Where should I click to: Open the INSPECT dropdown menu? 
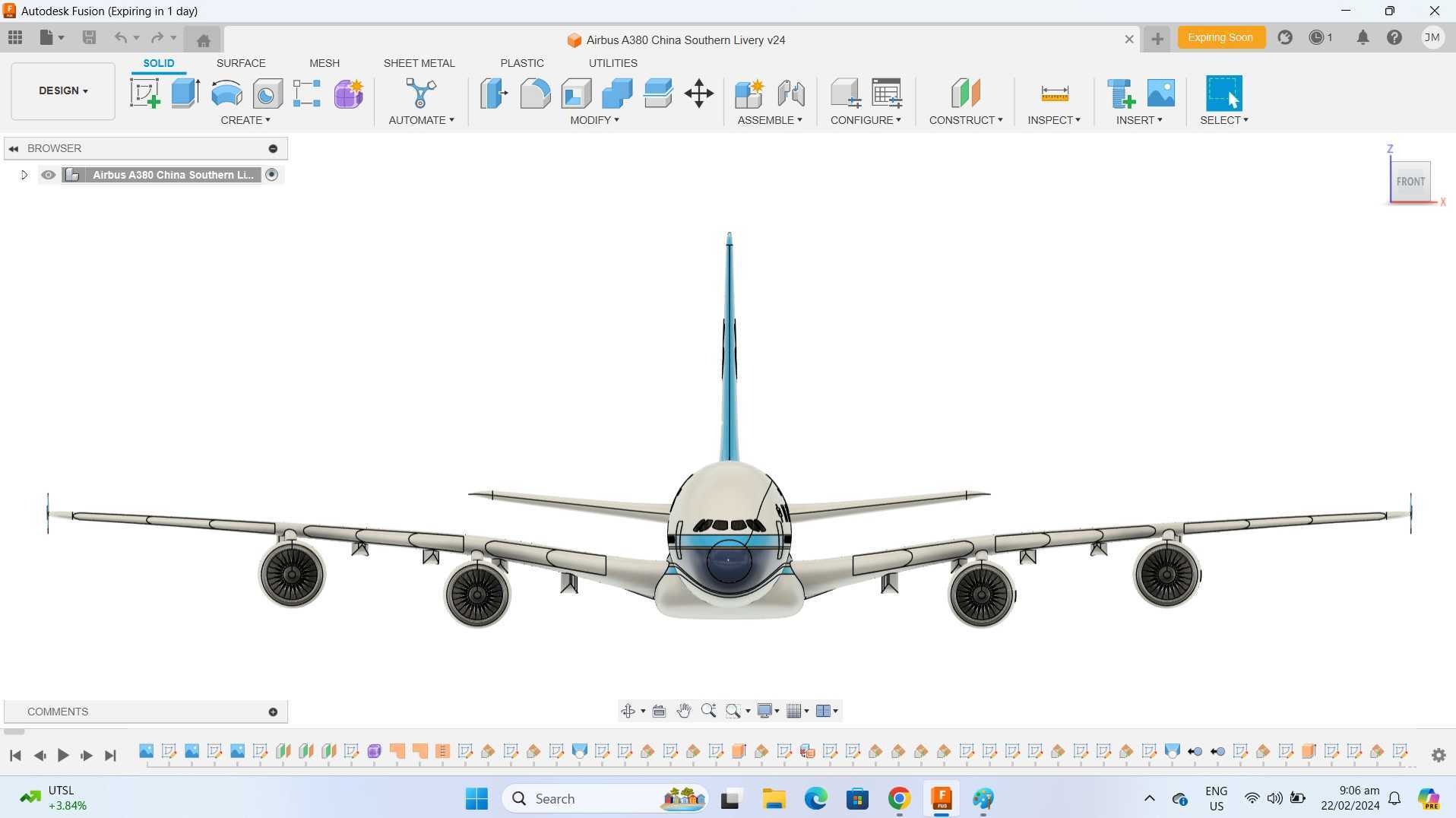point(1054,120)
